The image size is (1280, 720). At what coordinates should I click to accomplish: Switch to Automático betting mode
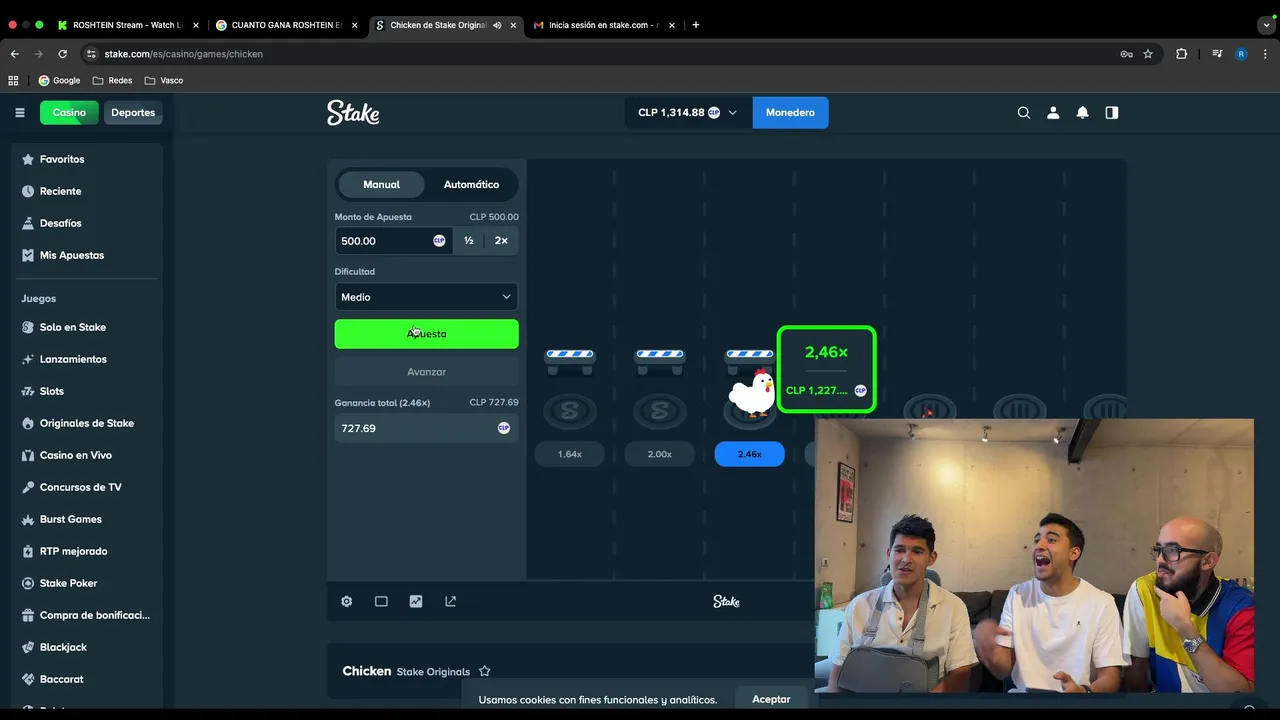471,184
